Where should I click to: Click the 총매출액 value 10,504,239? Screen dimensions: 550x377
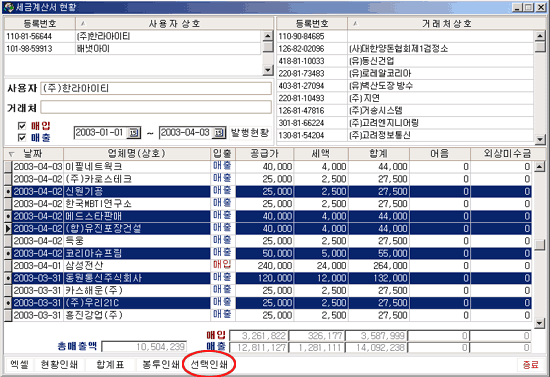pyautogui.click(x=144, y=347)
